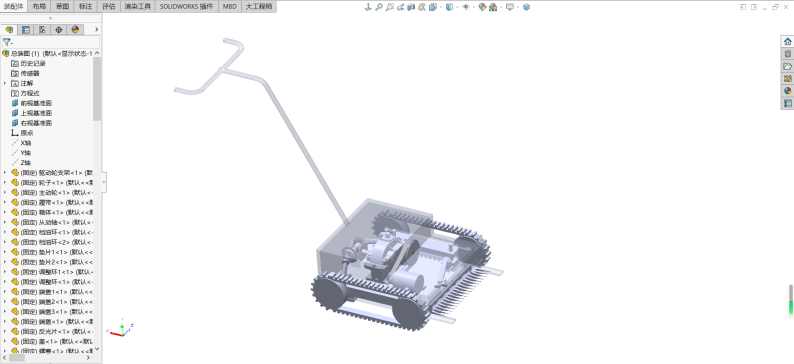Select the 方程式 tree item
This screenshot has height=364, width=794.
tap(25, 93)
